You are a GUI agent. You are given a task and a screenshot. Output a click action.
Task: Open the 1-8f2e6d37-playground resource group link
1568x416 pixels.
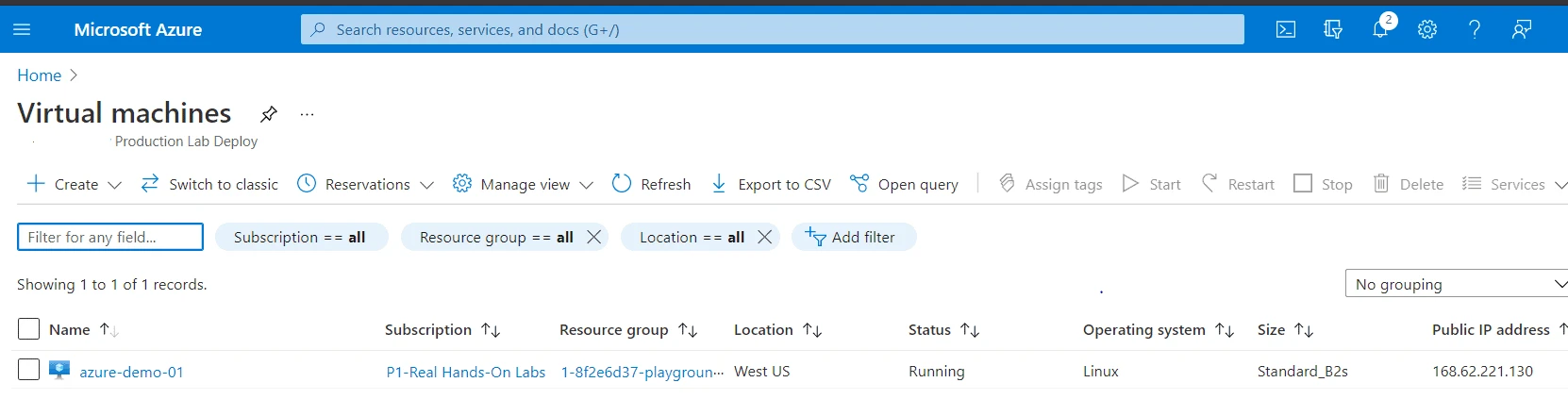(642, 372)
